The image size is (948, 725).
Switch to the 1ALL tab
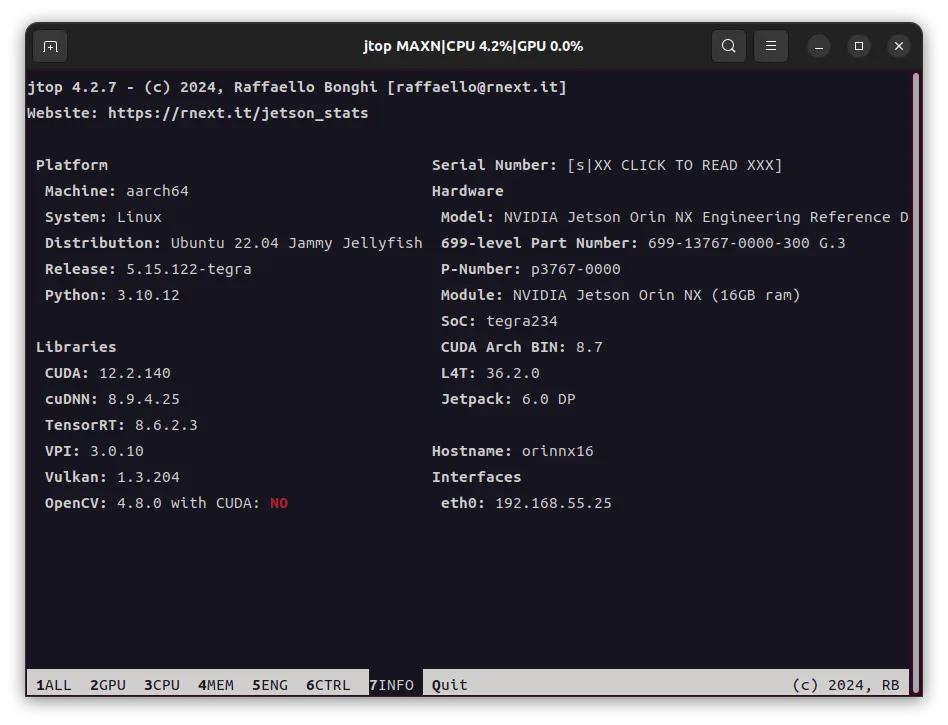click(x=54, y=685)
